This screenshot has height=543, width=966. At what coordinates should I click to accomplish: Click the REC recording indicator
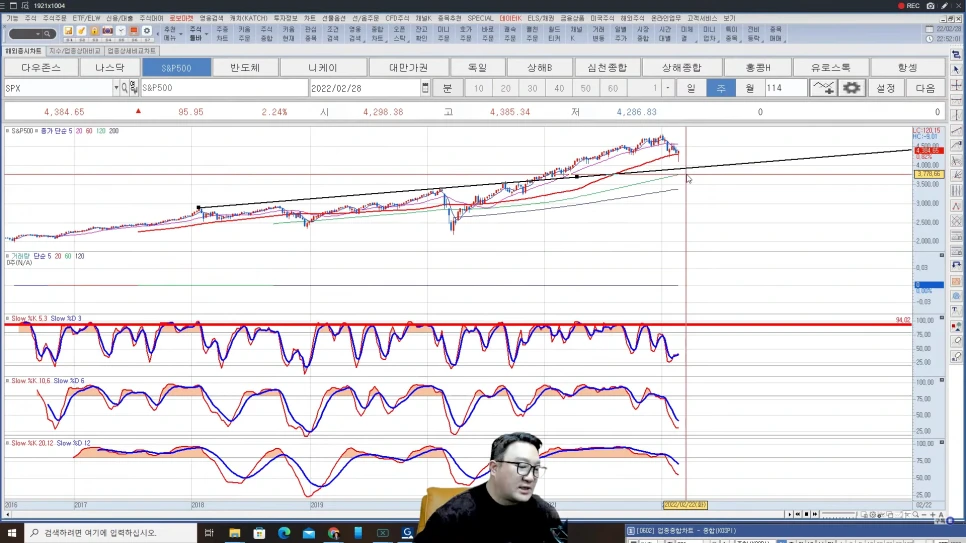pyautogui.click(x=909, y=6)
